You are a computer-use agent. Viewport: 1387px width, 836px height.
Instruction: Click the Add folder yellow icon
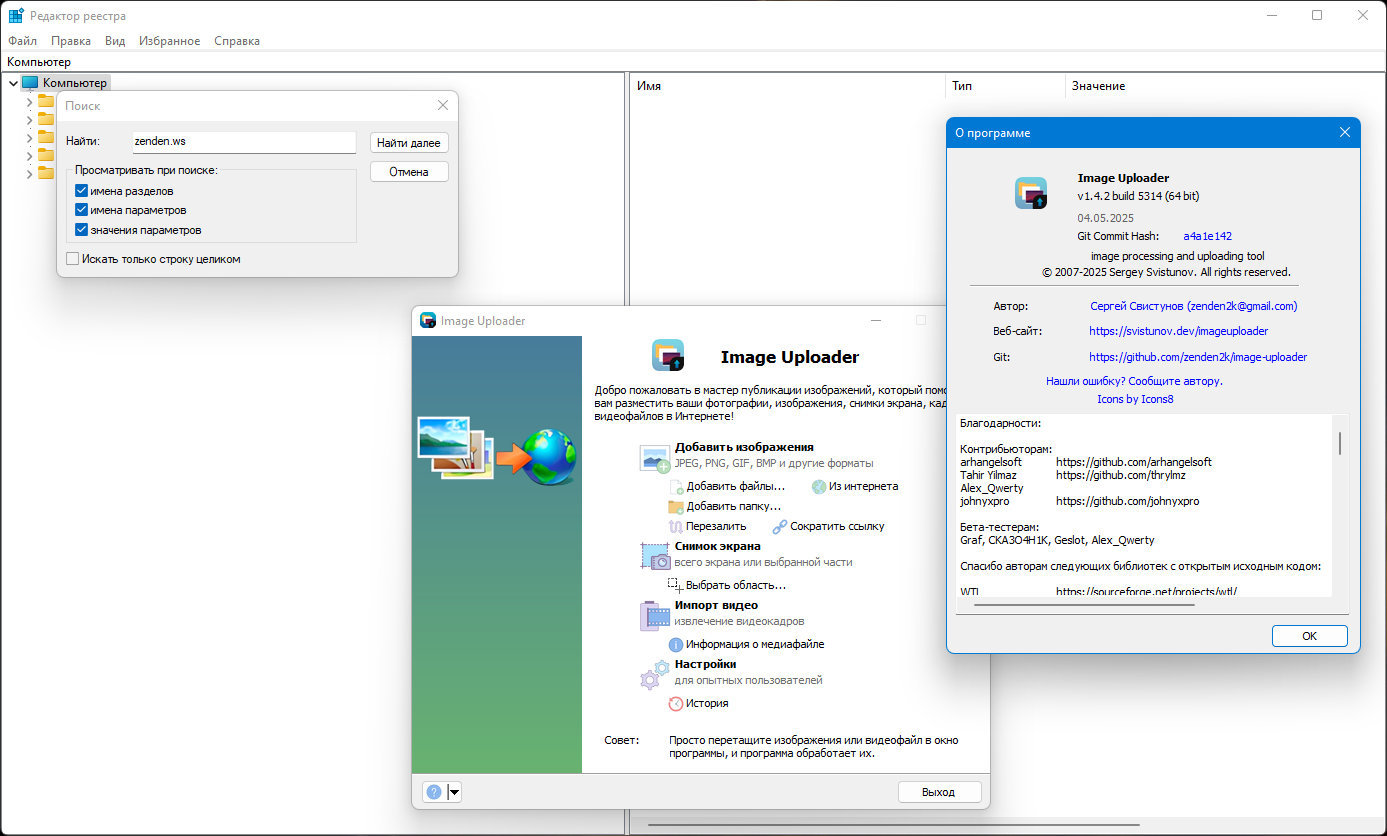[x=676, y=507]
